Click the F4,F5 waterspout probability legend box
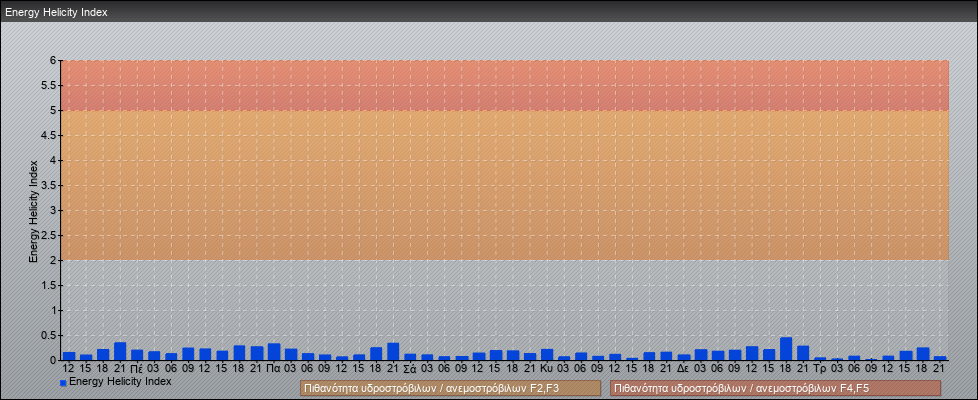The height and width of the screenshot is (400, 978). 775,388
